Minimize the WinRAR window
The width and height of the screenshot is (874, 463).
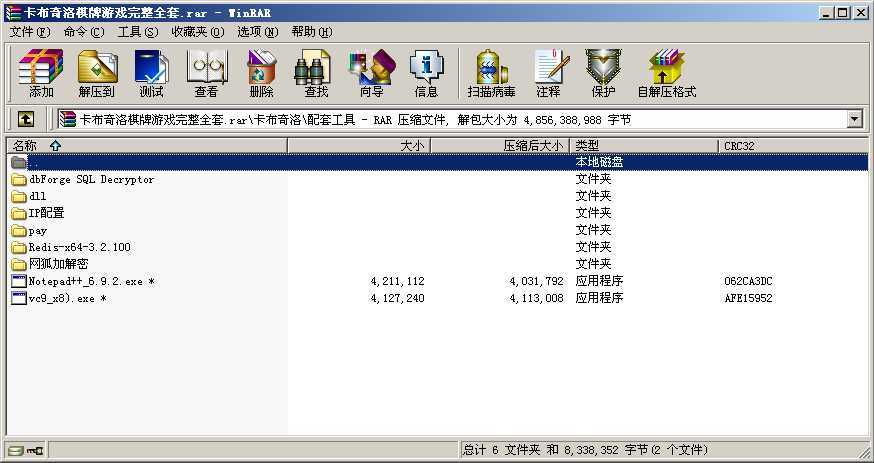point(827,13)
